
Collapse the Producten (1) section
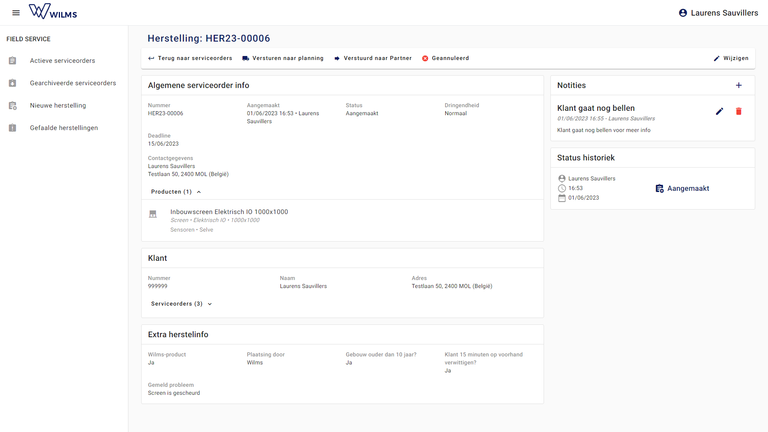tap(176, 191)
